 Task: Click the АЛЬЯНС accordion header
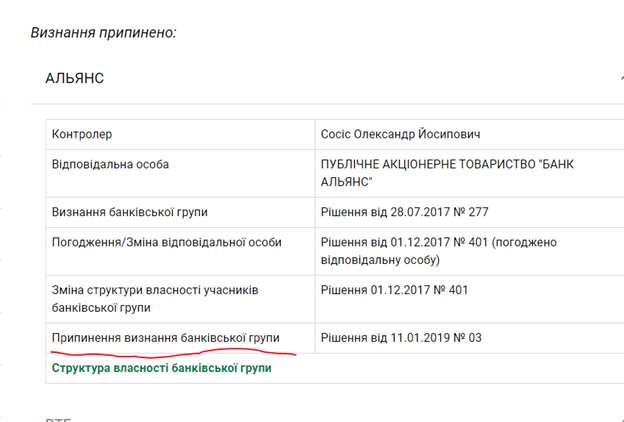point(75,78)
